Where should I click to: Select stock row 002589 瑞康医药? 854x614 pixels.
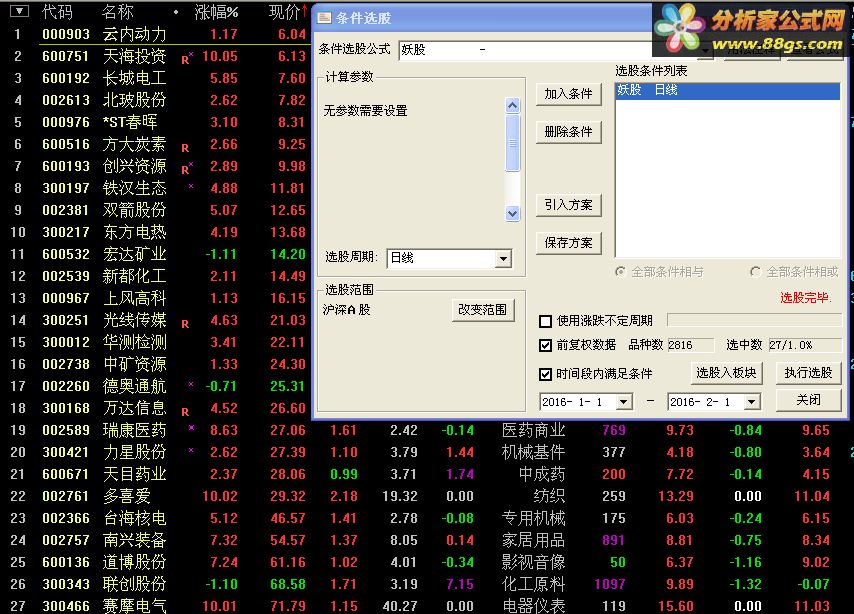point(427,430)
